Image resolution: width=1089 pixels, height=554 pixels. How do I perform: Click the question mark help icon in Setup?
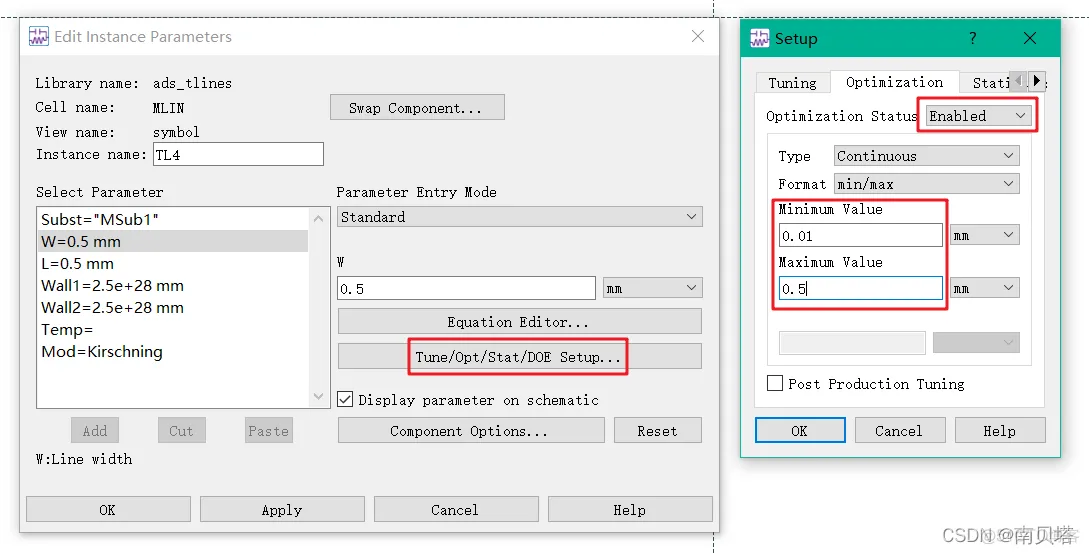pos(972,38)
